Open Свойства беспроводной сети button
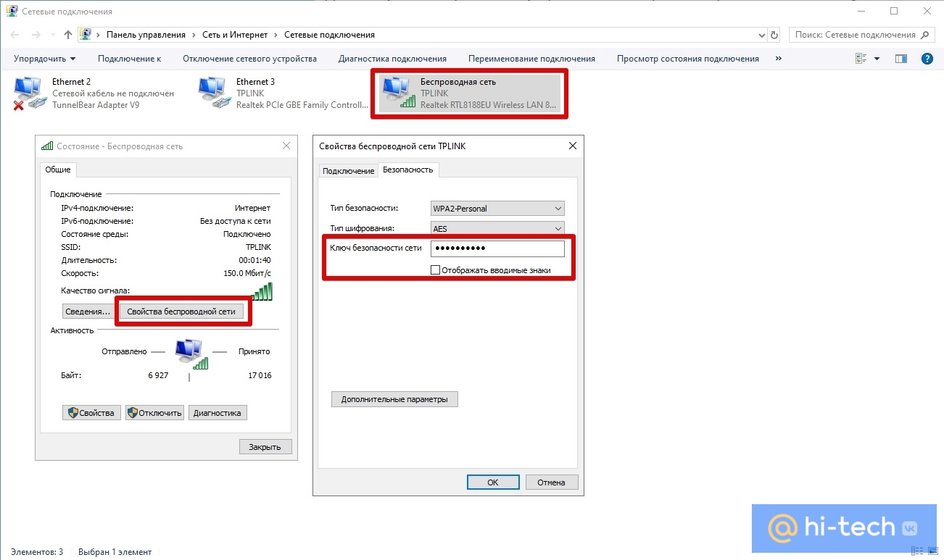The height and width of the screenshot is (560, 944). (181, 311)
